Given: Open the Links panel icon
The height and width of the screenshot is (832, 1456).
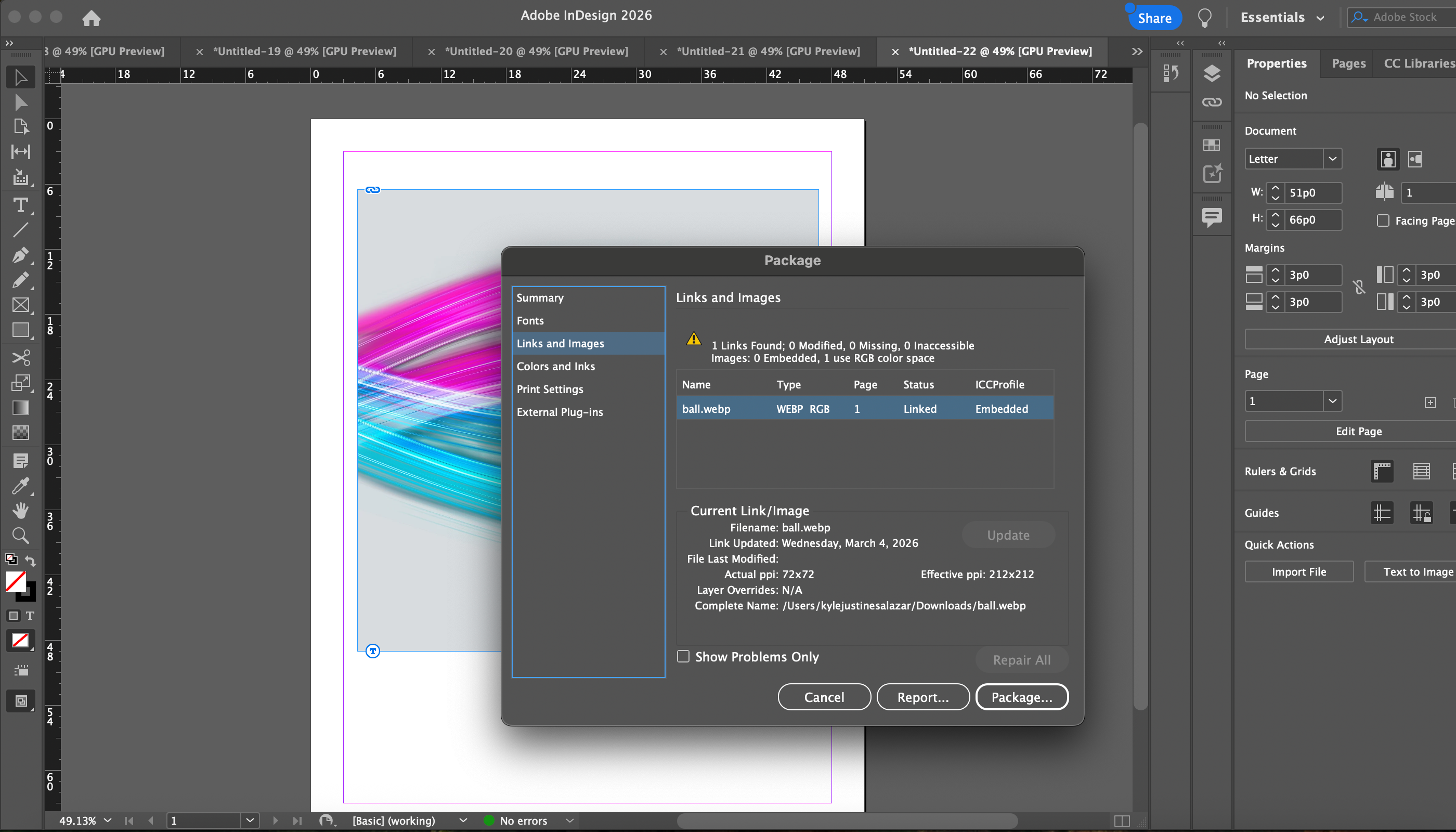Looking at the screenshot, I should coord(1212,102).
